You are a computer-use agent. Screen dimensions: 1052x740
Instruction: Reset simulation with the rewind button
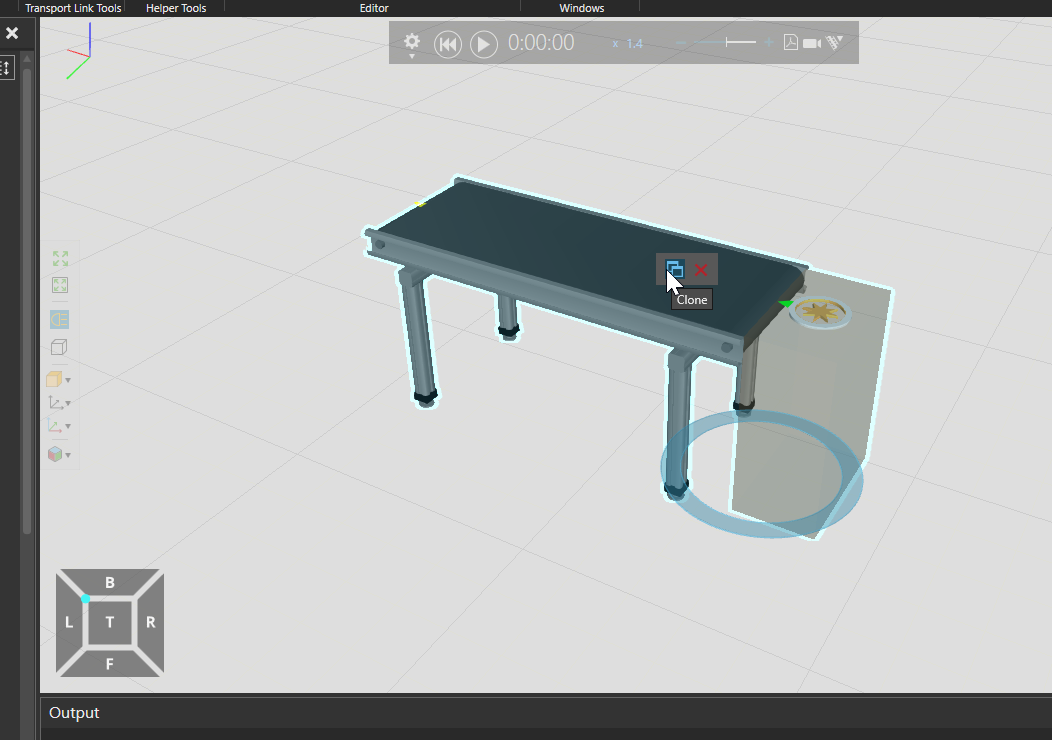point(448,44)
